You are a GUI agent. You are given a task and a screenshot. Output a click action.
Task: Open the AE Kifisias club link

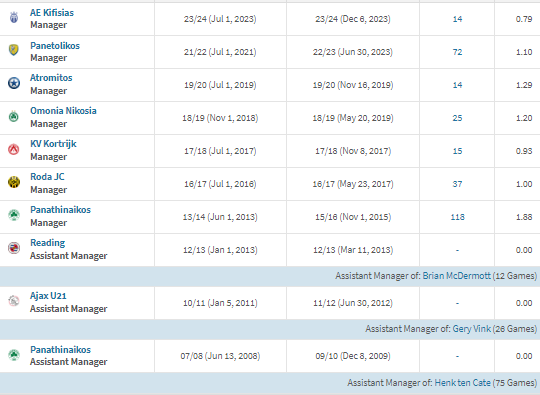coord(52,13)
